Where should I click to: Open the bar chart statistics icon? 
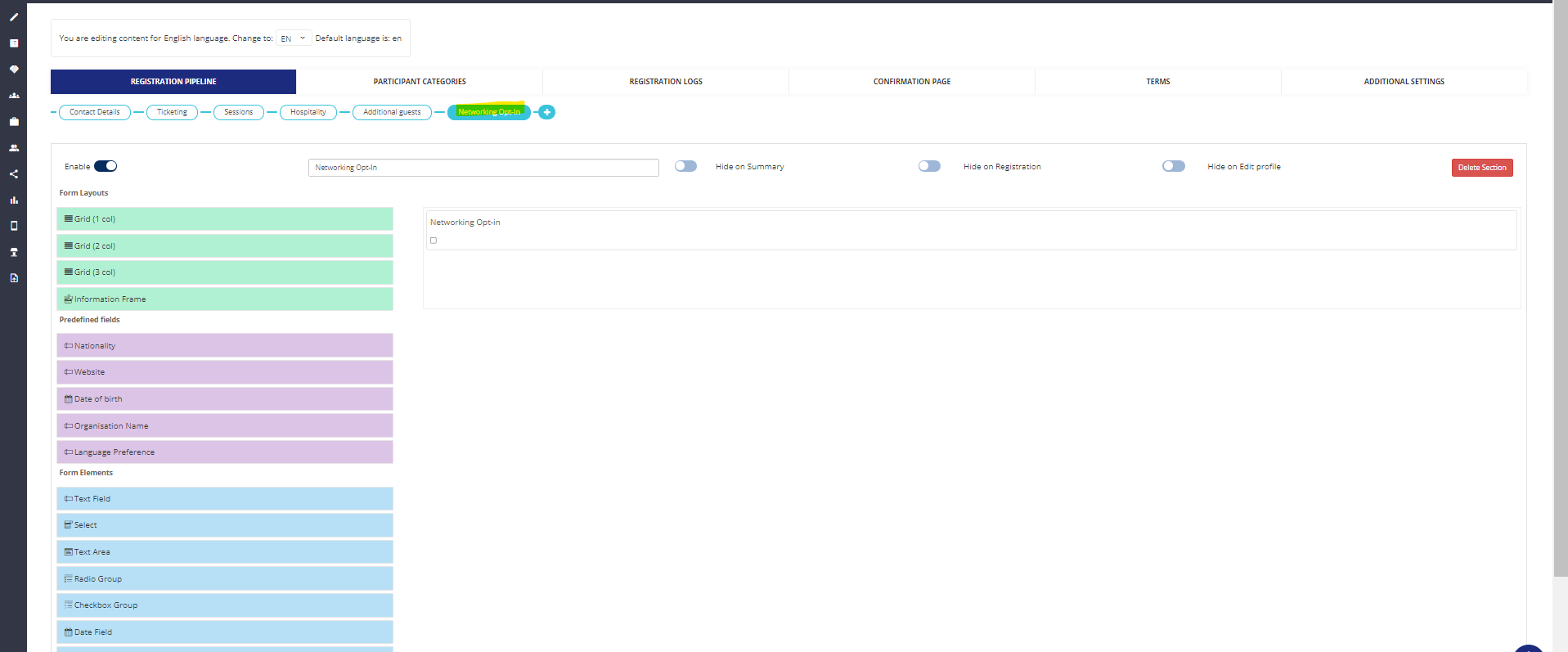point(14,200)
